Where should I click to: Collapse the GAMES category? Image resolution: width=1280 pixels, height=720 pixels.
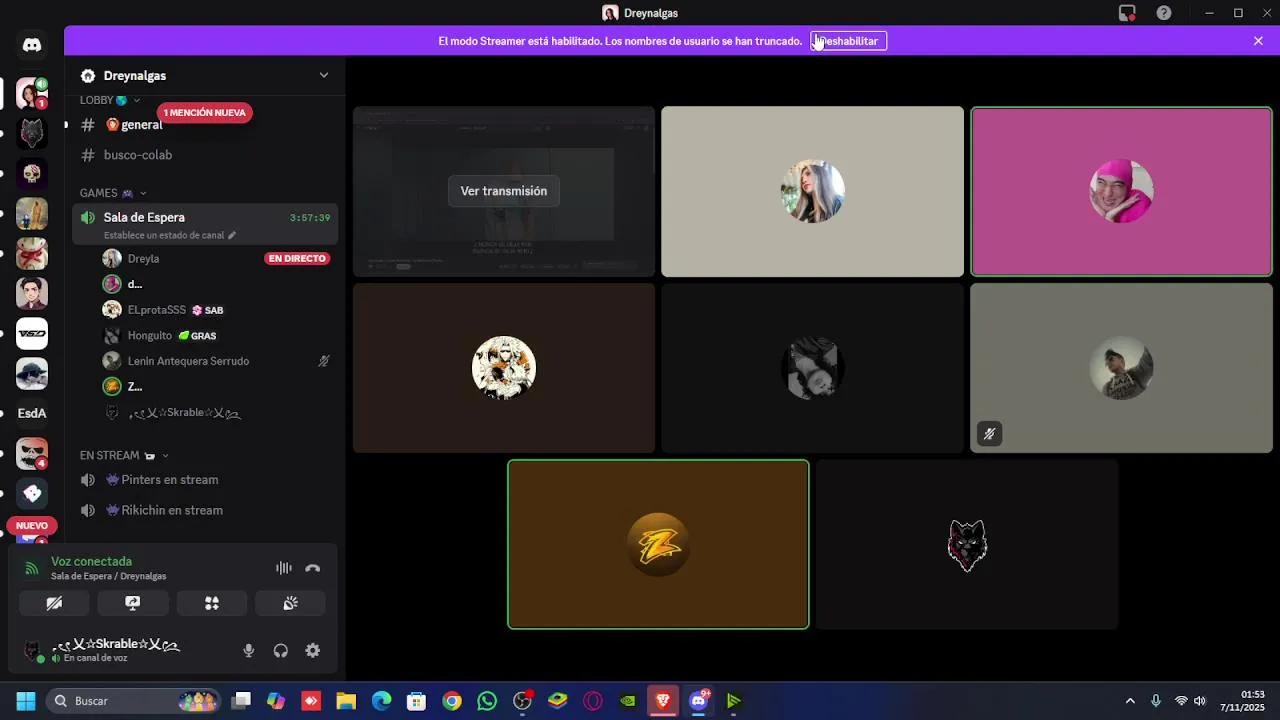pos(113,193)
